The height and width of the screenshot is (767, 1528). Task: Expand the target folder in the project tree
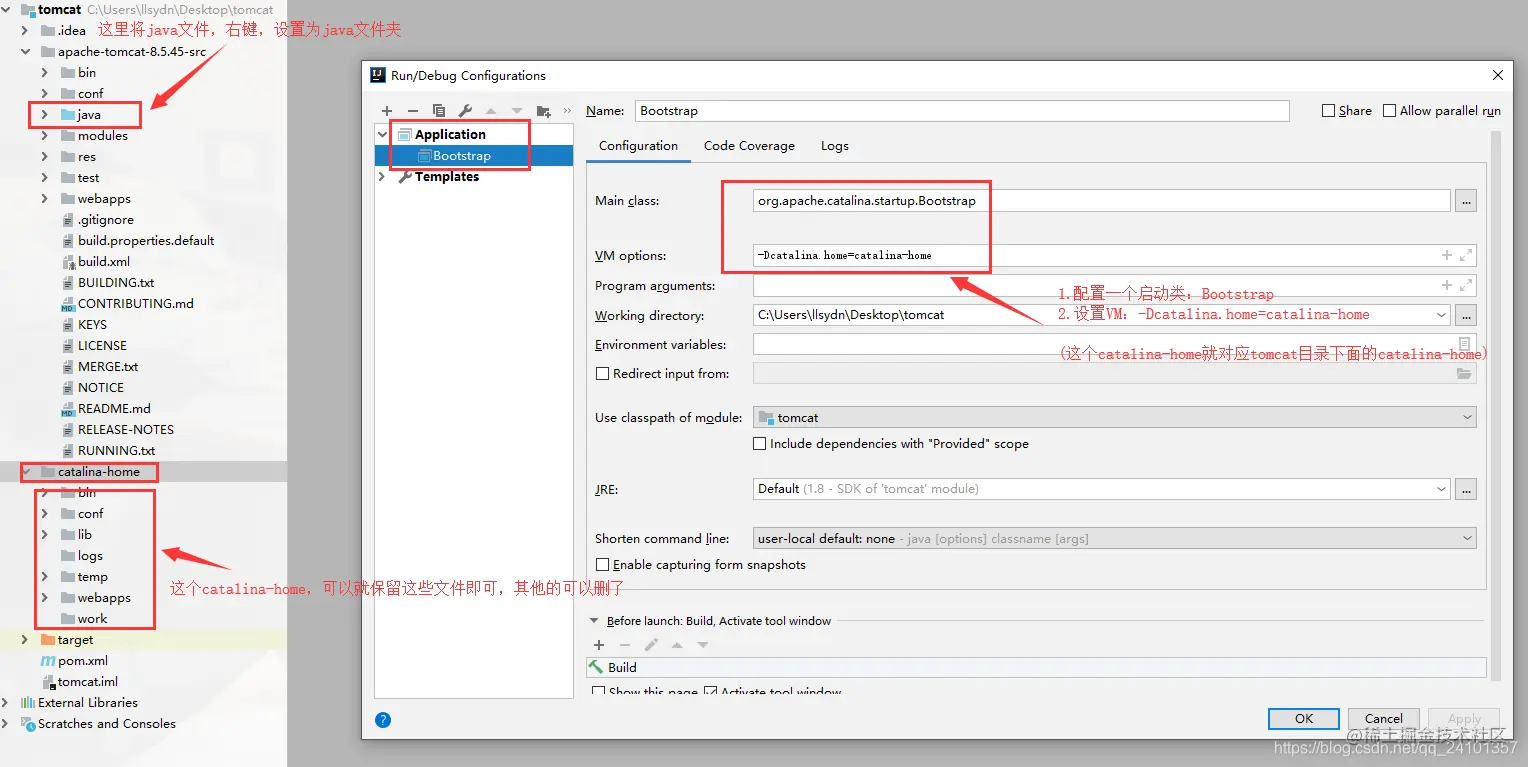click(x=25, y=640)
